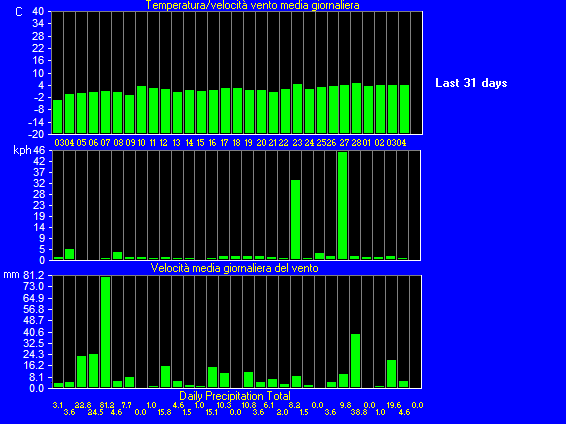566x424 pixels.
Task: Click the temperature bar above date 10
Action: 142,110
